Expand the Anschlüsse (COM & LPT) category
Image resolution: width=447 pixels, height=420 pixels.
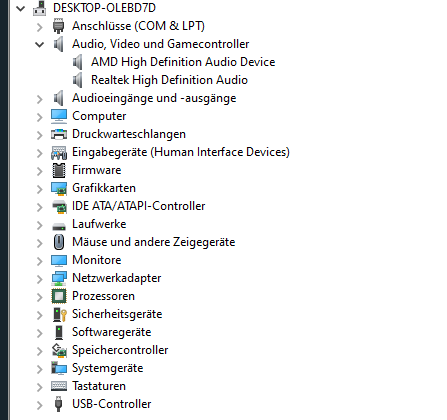point(40,27)
